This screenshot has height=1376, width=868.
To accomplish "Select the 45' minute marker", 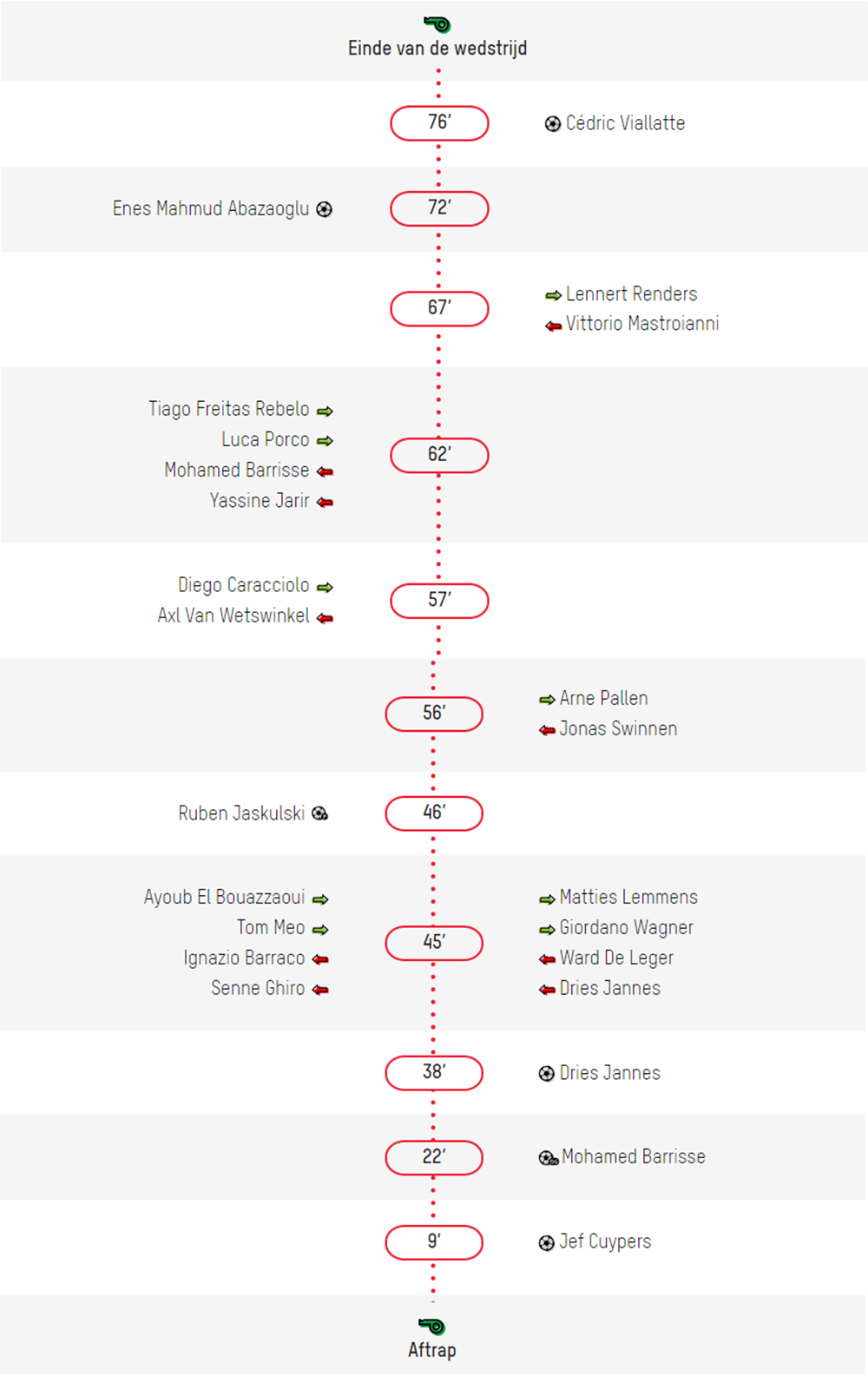I will click(x=434, y=943).
